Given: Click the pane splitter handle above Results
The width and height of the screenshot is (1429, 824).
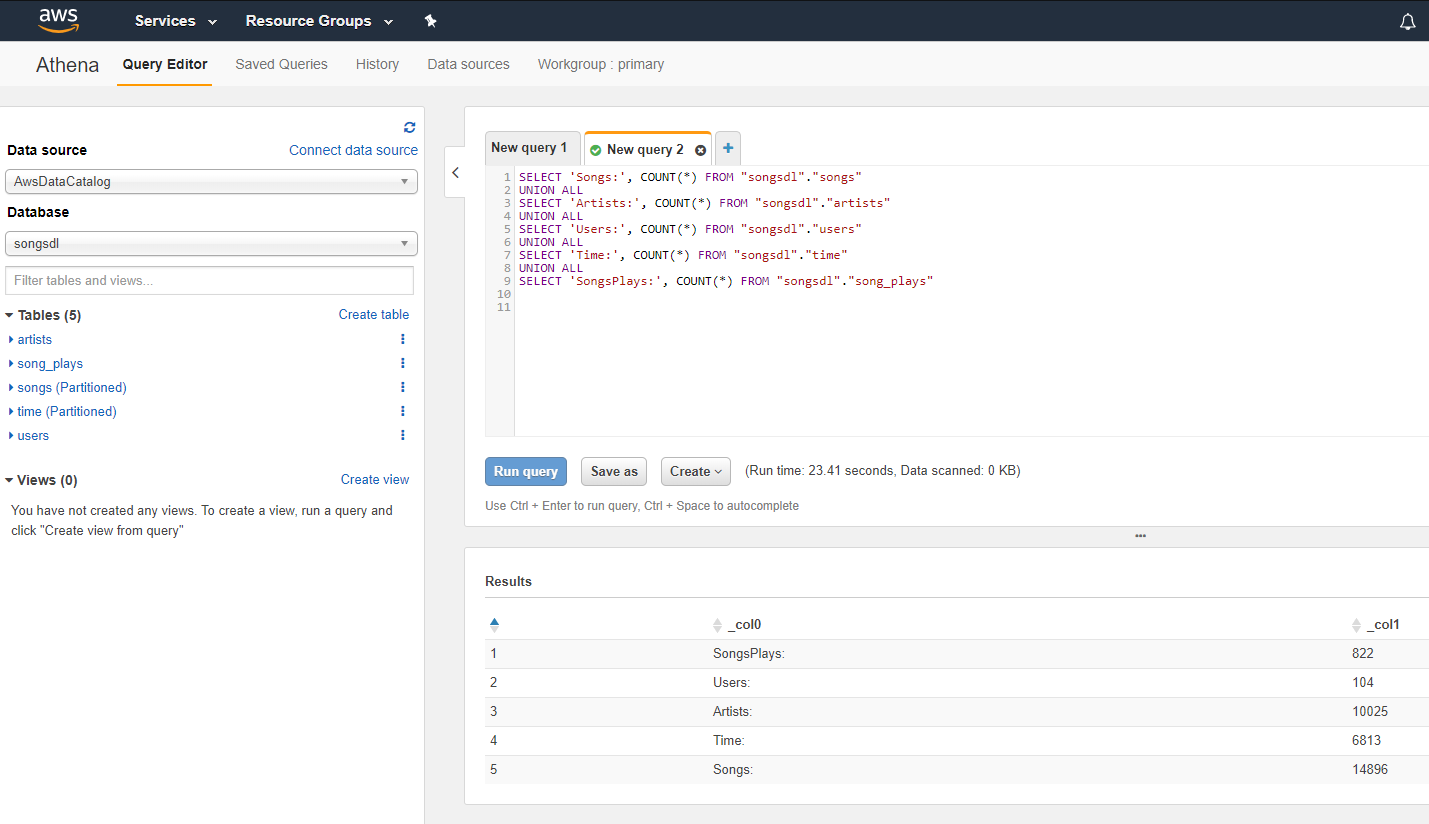Looking at the screenshot, I should [1140, 536].
